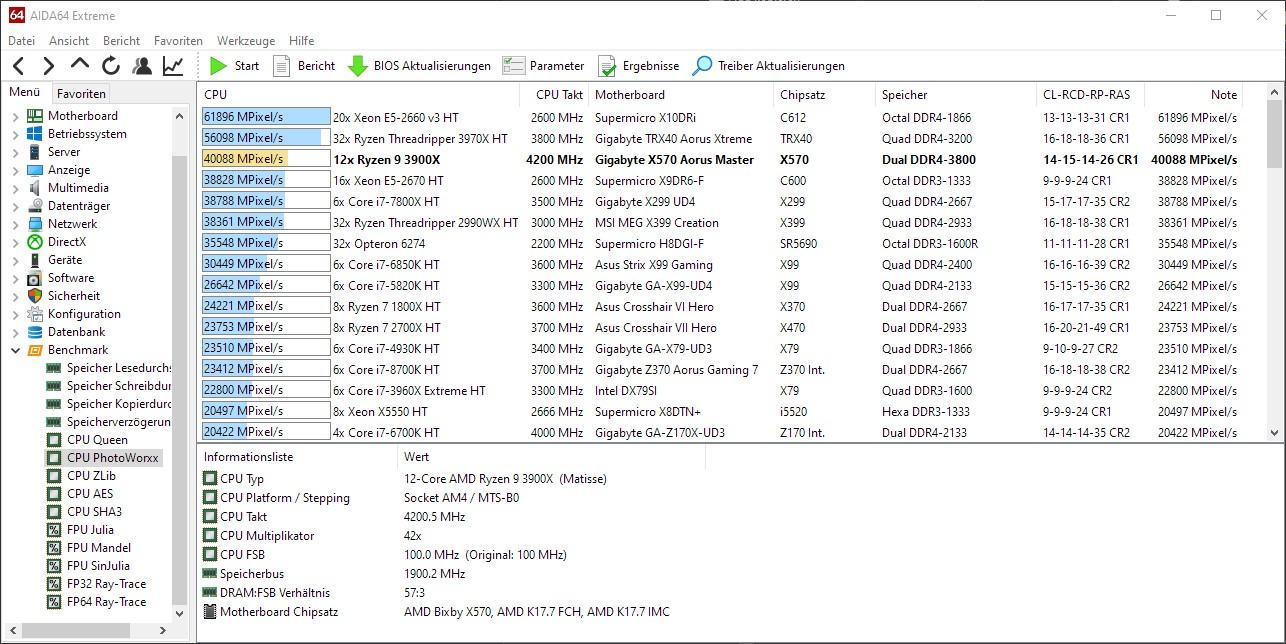Sort by Speicher column header
This screenshot has width=1286, height=644.
[x=956, y=95]
